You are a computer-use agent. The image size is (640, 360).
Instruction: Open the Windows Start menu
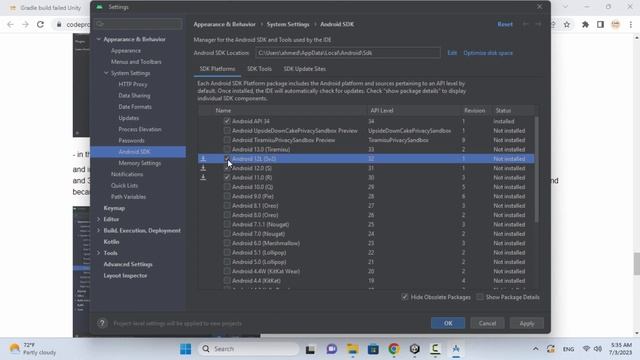pos(185,349)
